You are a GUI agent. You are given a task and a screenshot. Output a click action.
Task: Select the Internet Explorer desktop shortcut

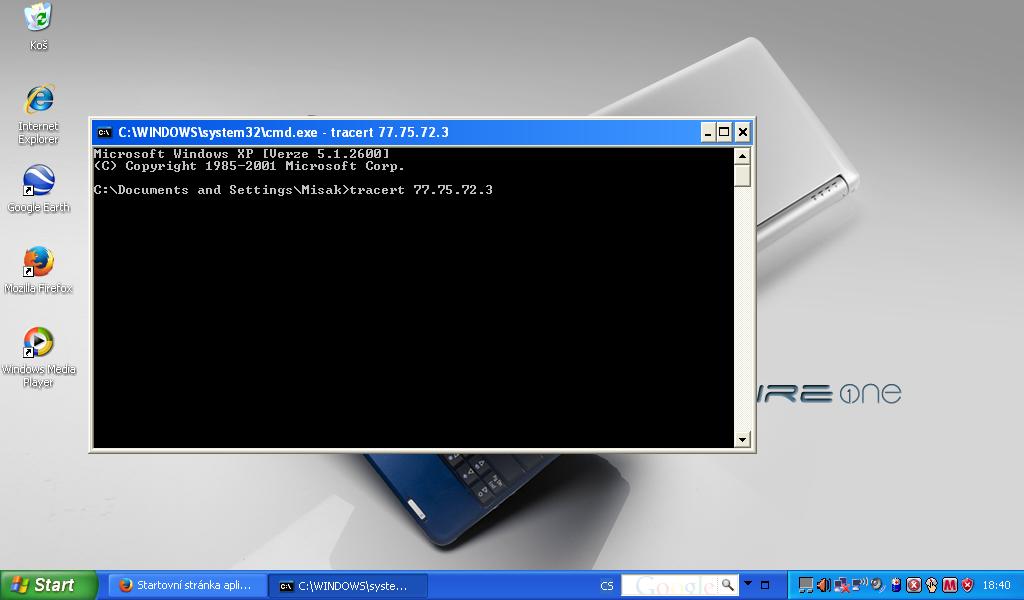pyautogui.click(x=38, y=101)
